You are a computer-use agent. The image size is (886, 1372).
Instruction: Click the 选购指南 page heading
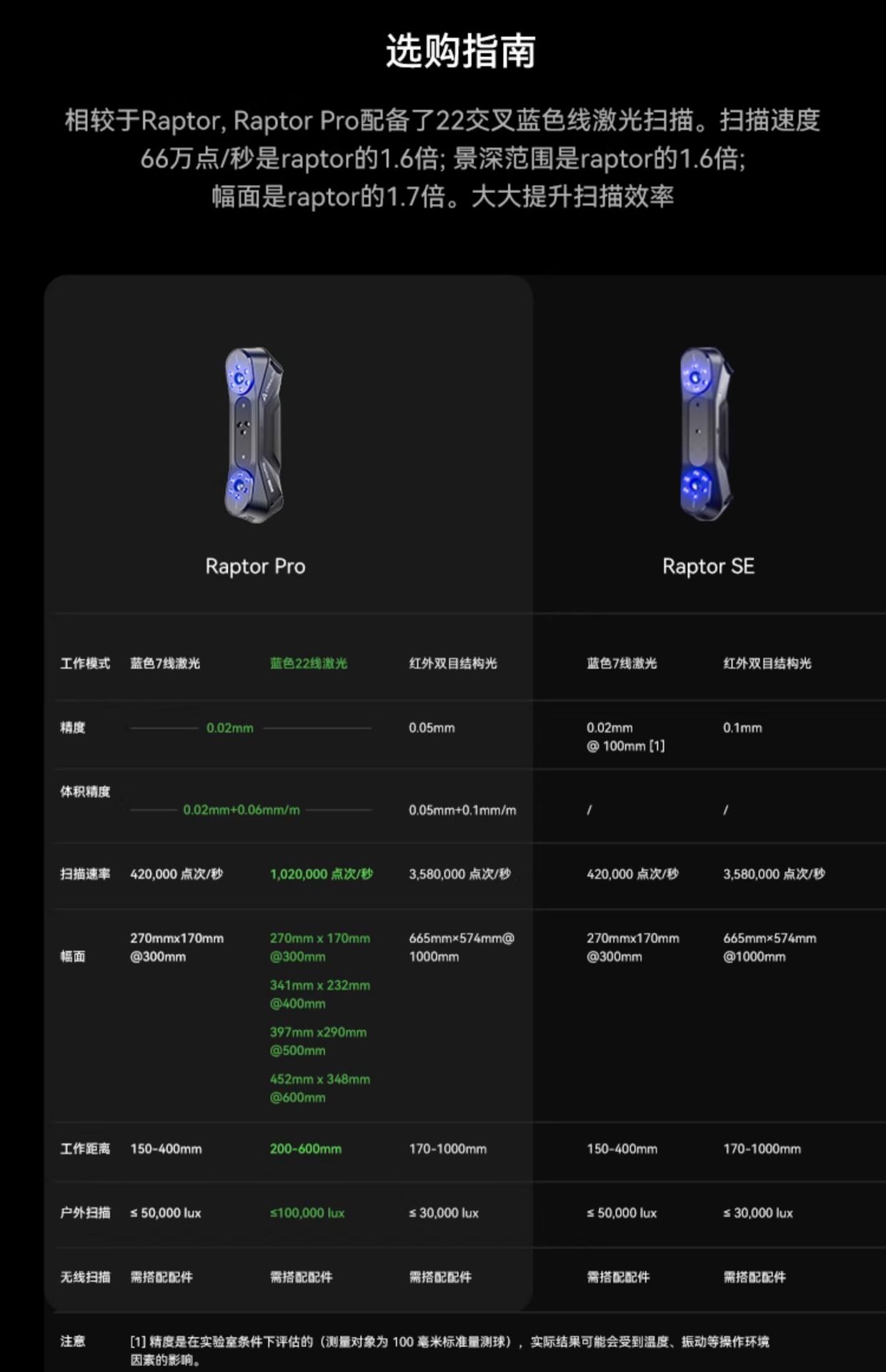(461, 51)
